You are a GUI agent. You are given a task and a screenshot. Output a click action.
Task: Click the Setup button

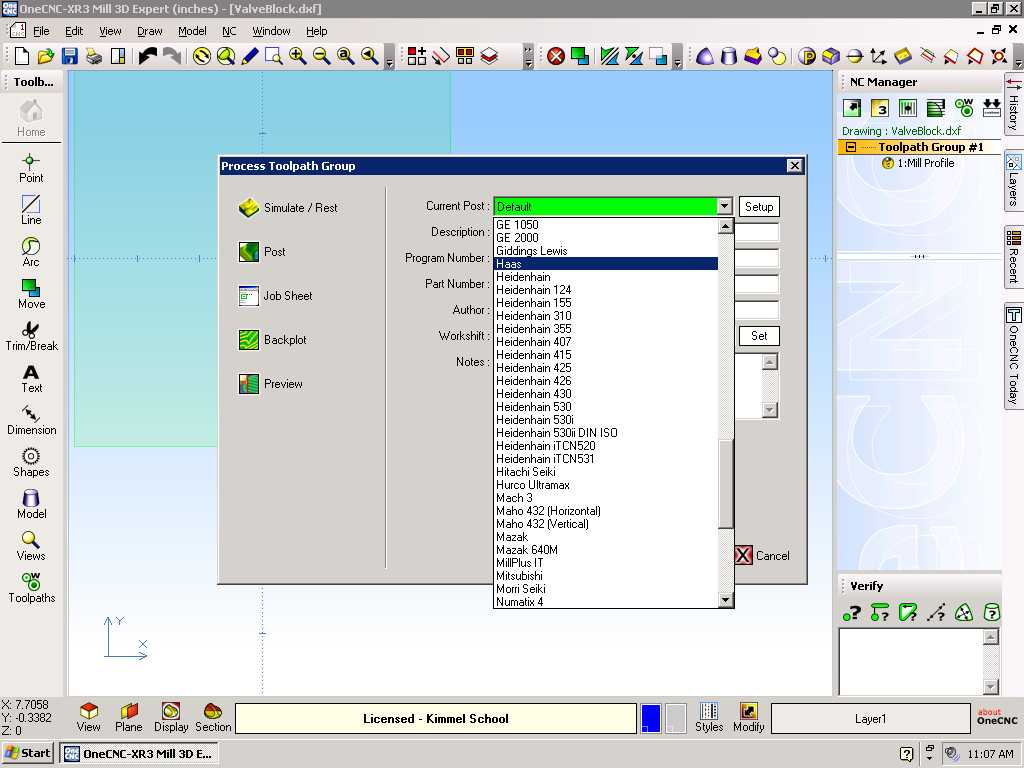(x=759, y=206)
